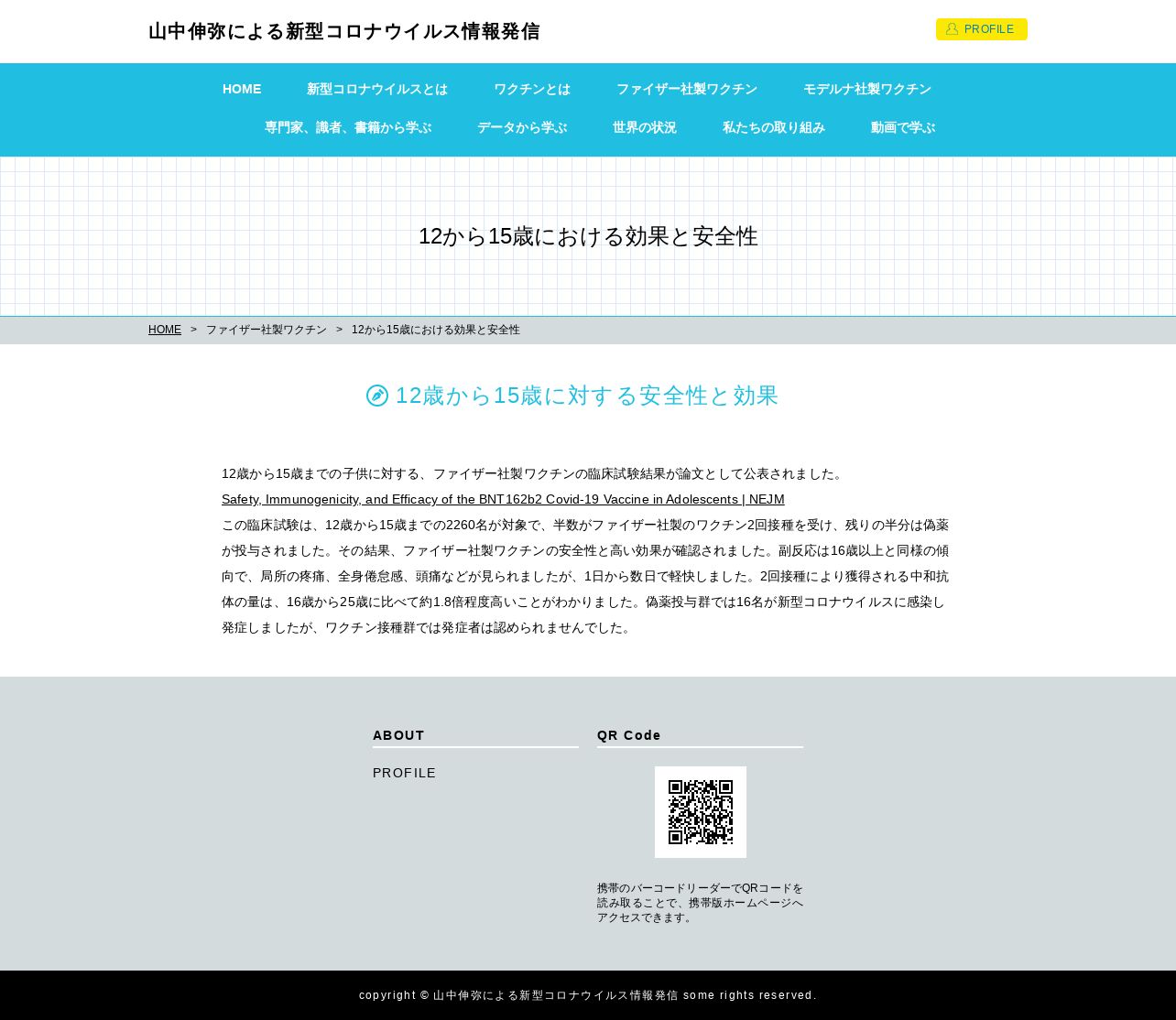Image resolution: width=1176 pixels, height=1020 pixels.
Task: Click heading 12歳から15歳に対する安全性と効果
Action: (x=587, y=396)
